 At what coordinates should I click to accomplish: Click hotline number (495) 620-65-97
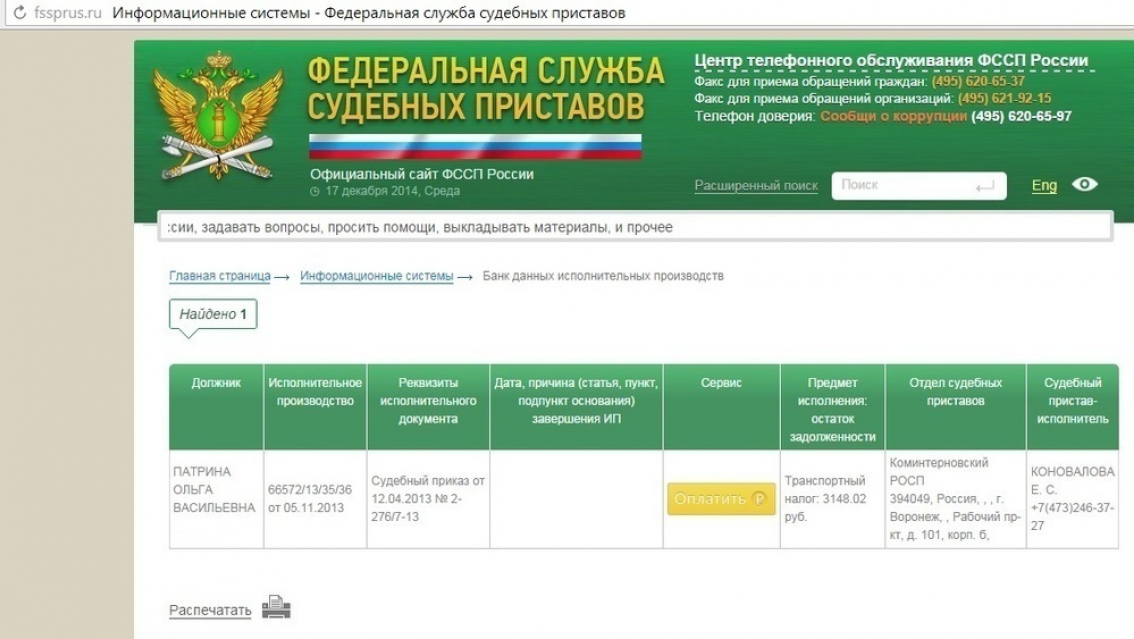(x=1021, y=116)
